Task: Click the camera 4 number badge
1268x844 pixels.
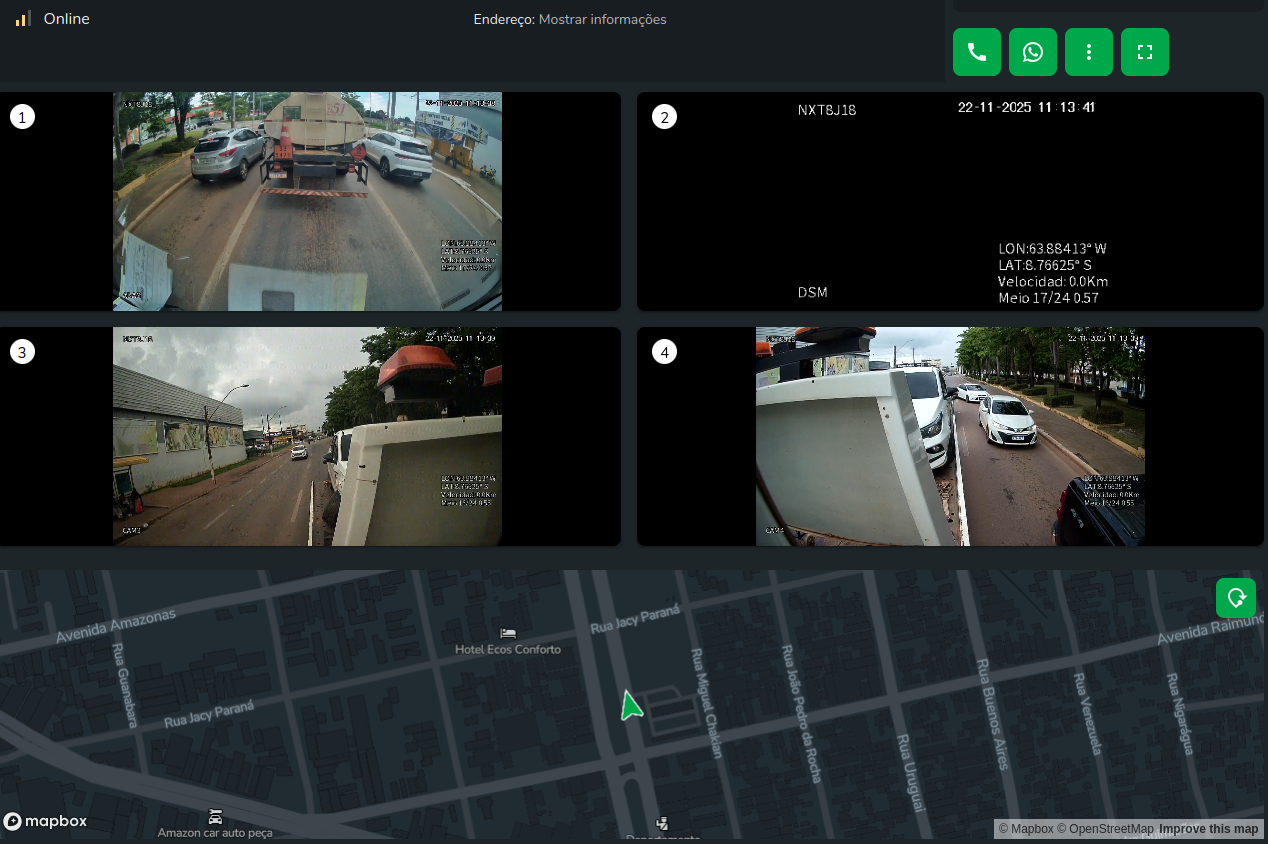Action: pyautogui.click(x=664, y=352)
